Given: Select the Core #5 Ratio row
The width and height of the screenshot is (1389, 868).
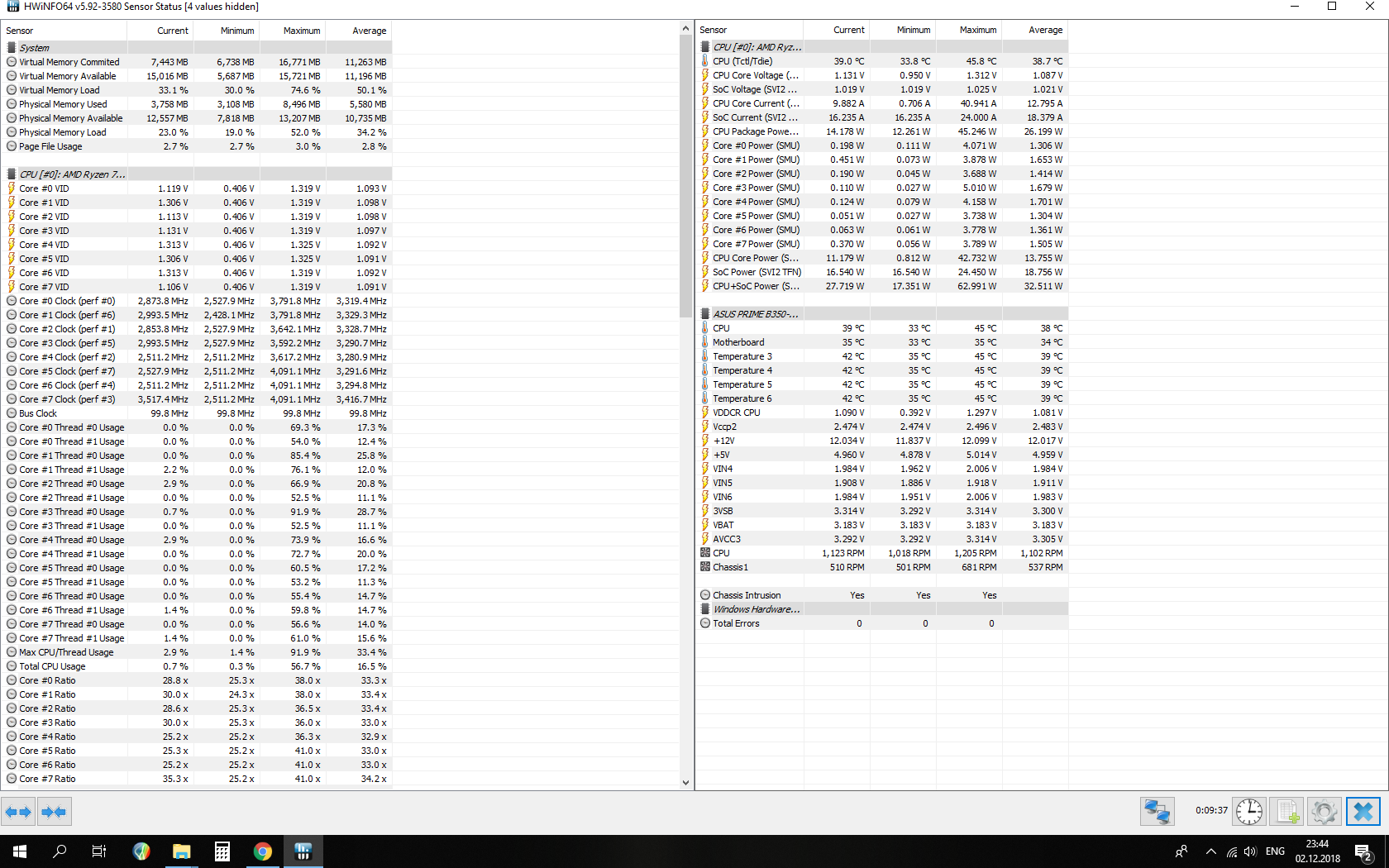Looking at the screenshot, I should [x=197, y=751].
